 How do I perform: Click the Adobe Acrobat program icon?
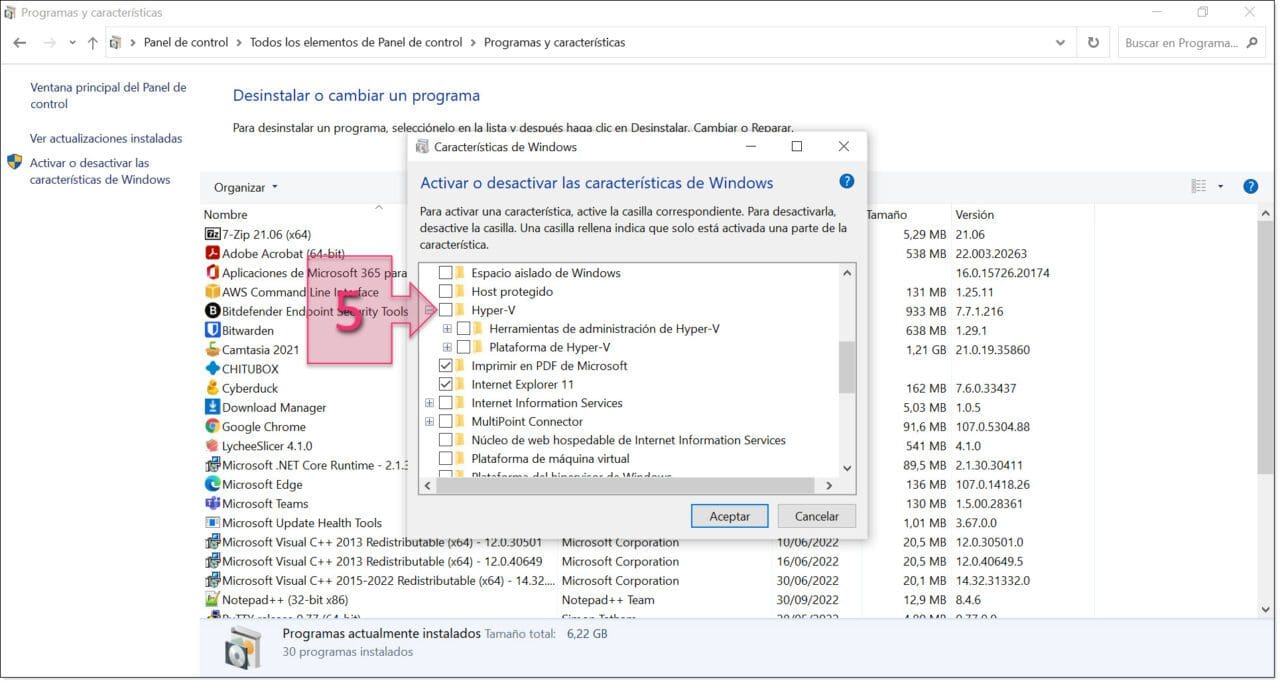[x=212, y=253]
